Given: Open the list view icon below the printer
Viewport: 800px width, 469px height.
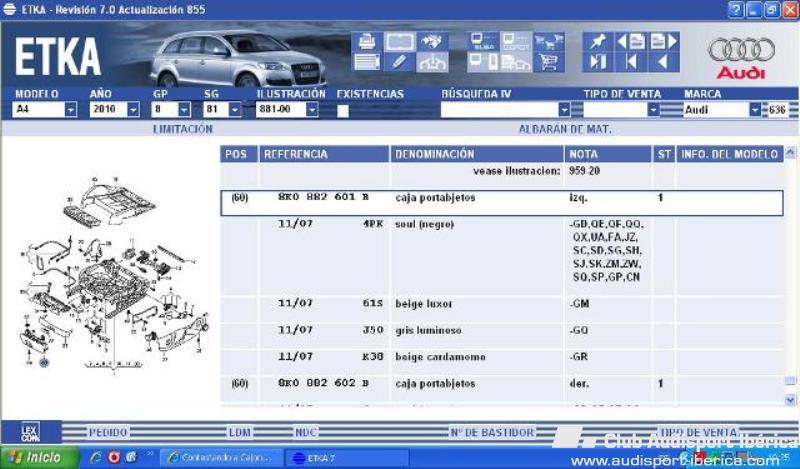Looking at the screenshot, I should 367,62.
